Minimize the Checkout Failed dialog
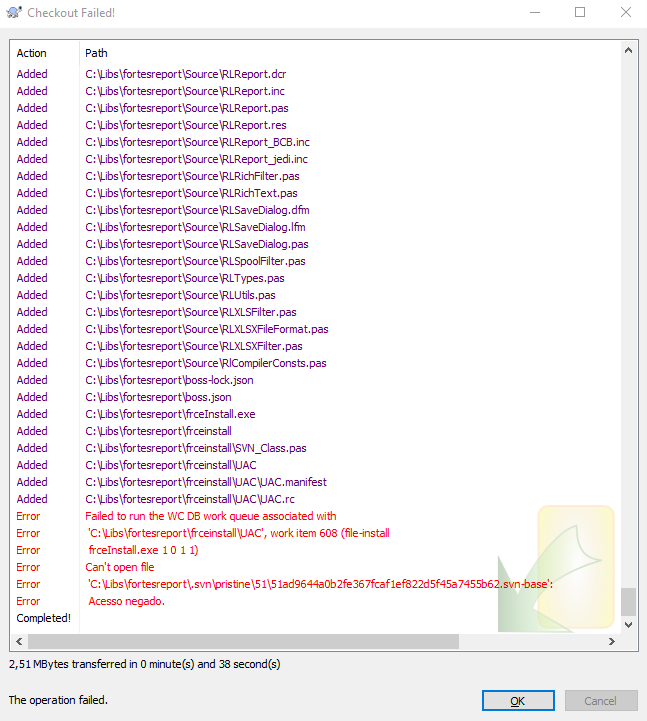 click(x=534, y=12)
